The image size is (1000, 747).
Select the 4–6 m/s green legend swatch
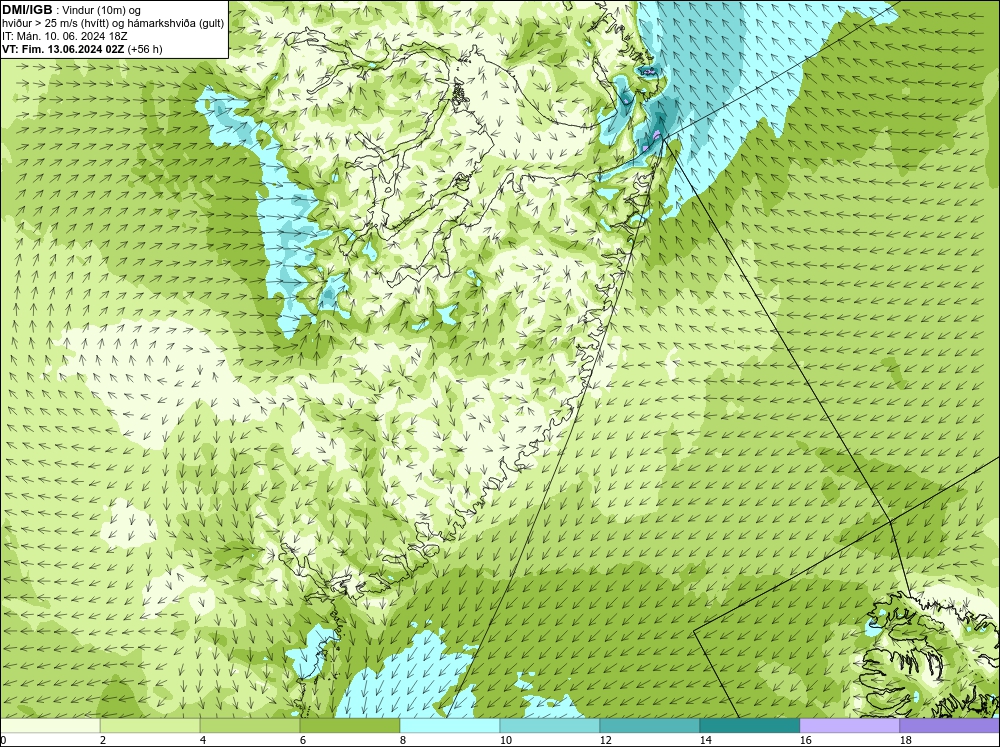(x=250, y=726)
